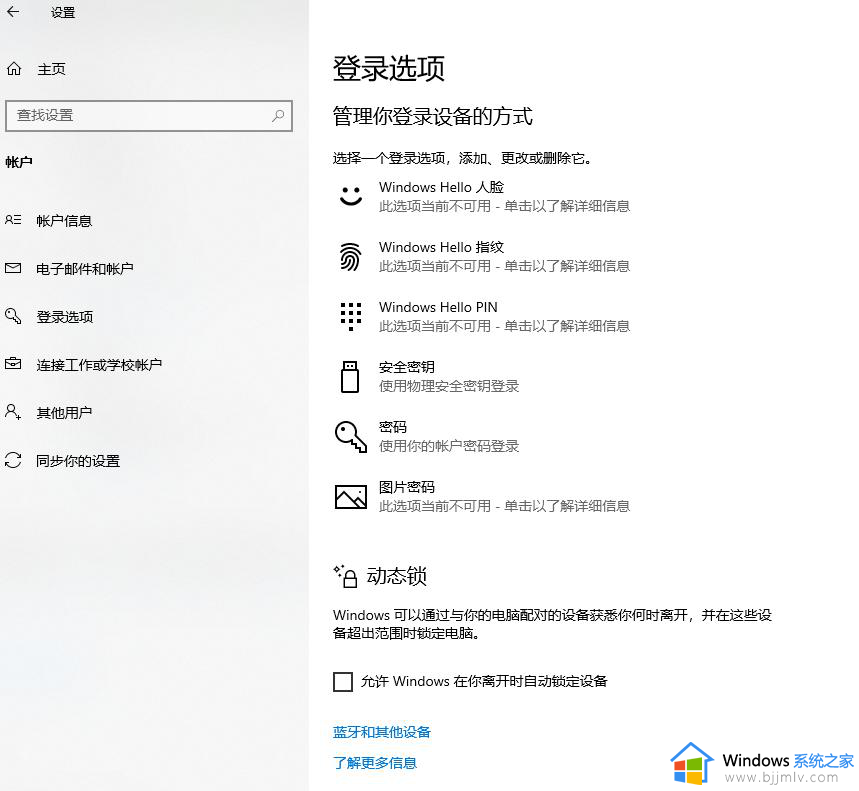859x791 pixels.
Task: Open 连接工作或学校帐户 page
Action: point(99,365)
